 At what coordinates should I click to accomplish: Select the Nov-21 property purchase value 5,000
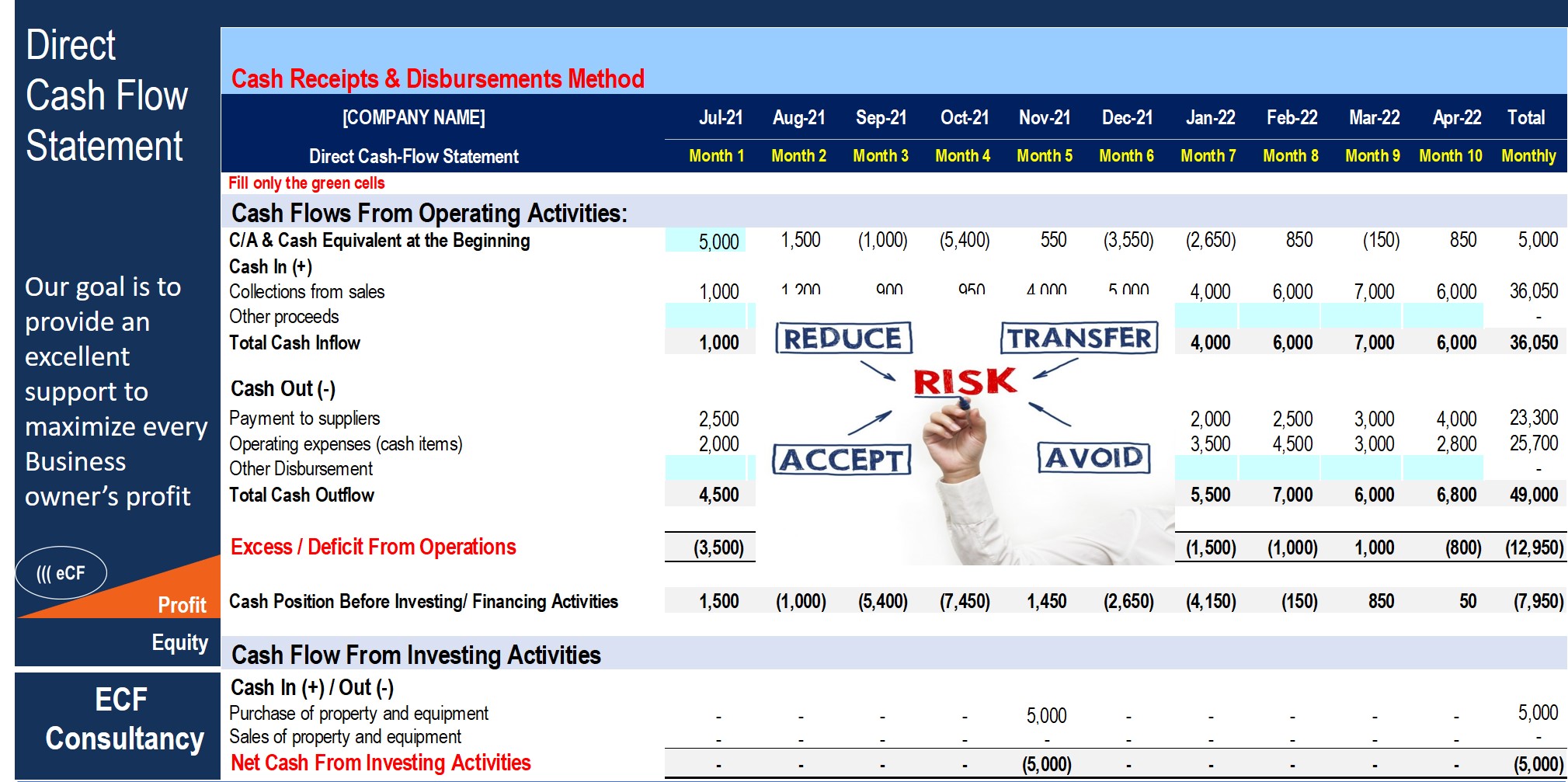tap(1046, 715)
